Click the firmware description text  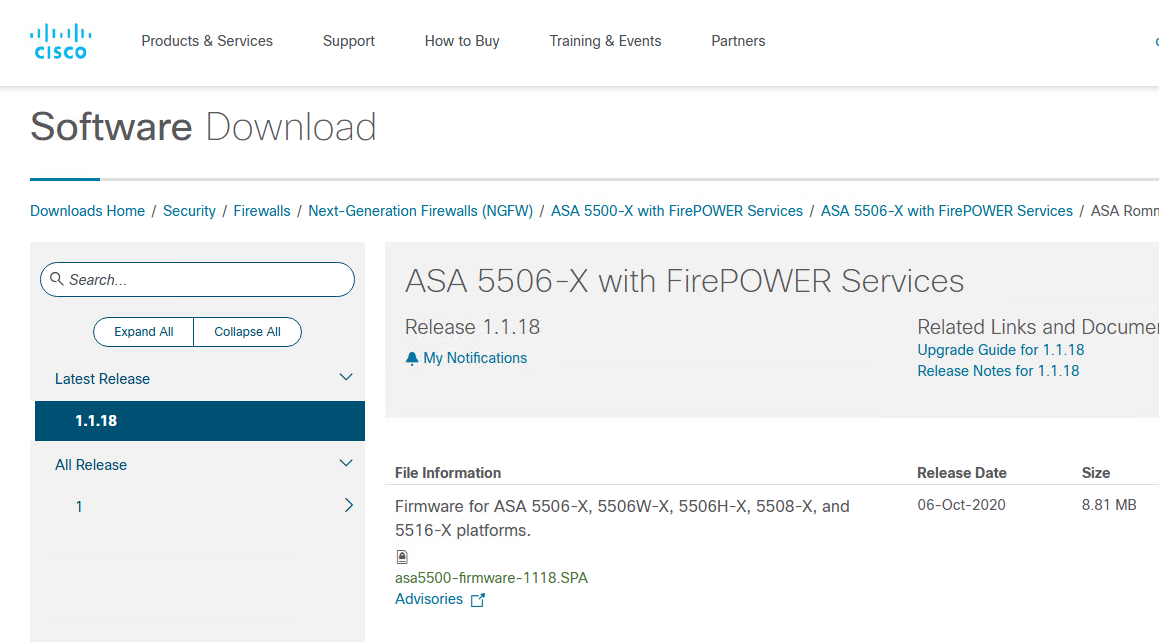[622, 518]
